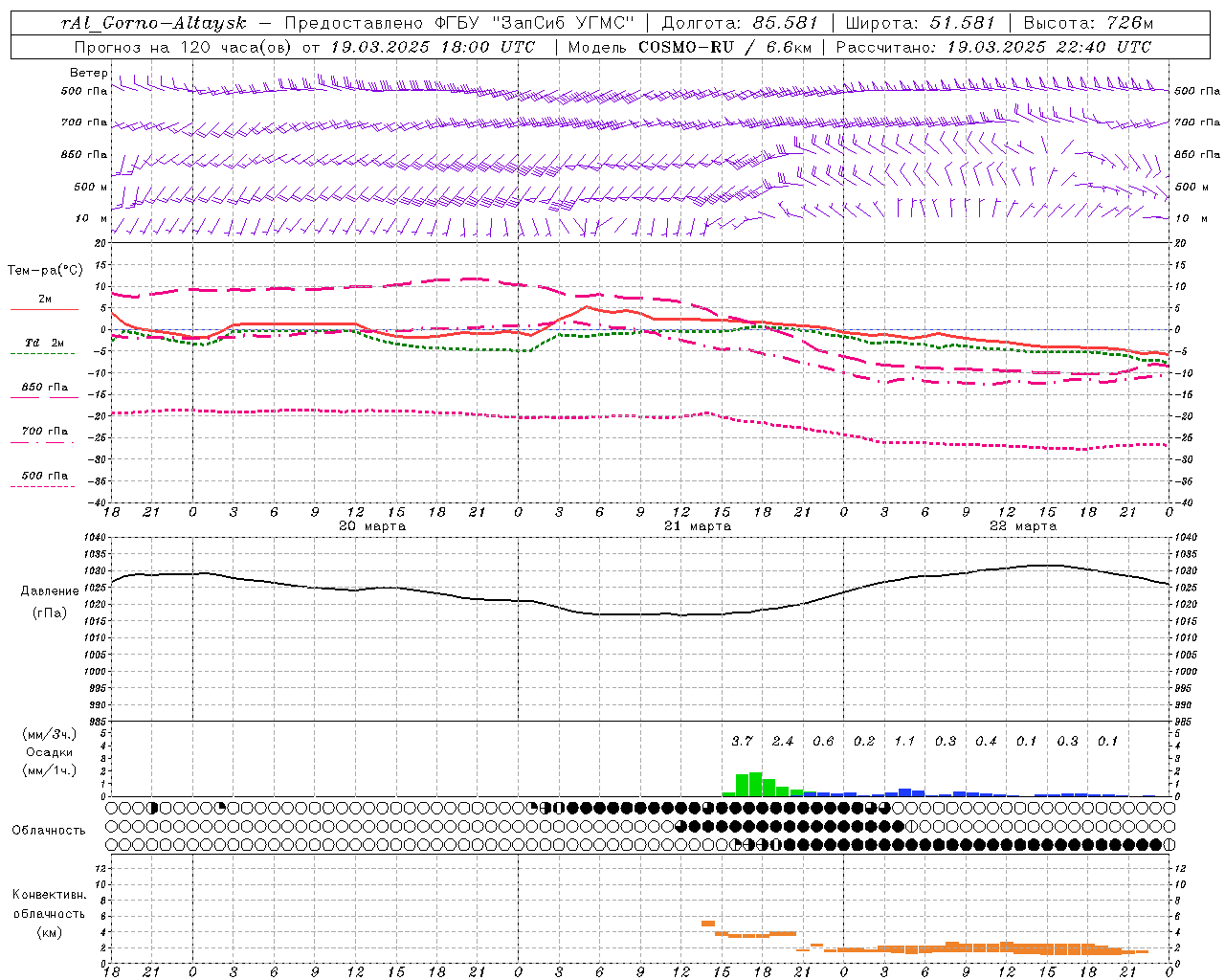Click the 10 м wind level label on left
The image size is (1225, 980).
[92, 219]
